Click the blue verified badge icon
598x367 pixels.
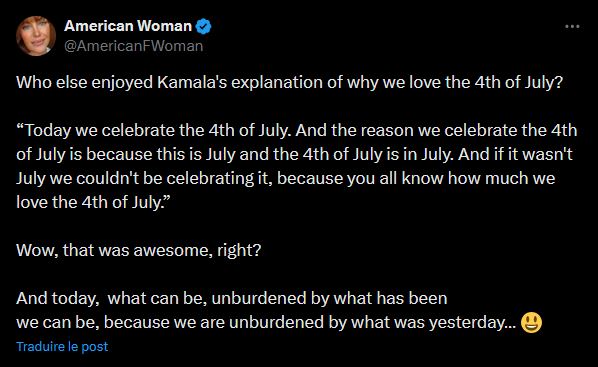[203, 26]
